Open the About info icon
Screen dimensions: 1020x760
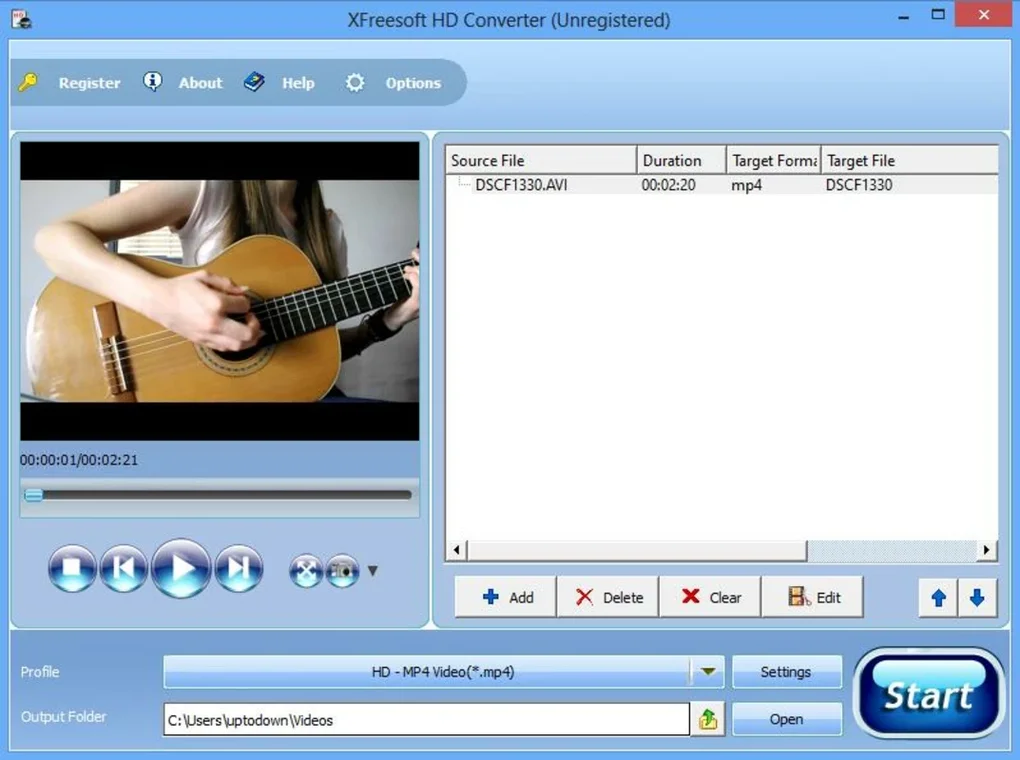pos(153,82)
